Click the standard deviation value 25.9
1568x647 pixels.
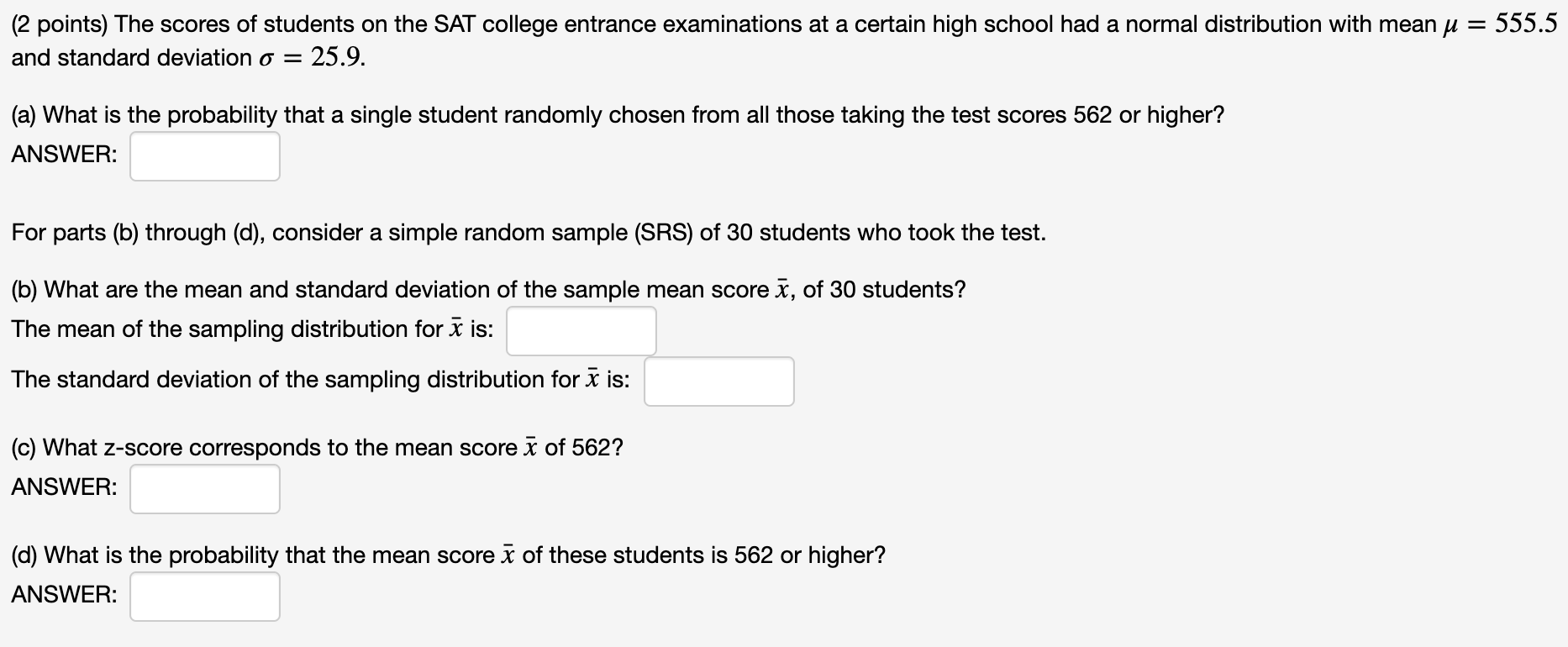337,57
